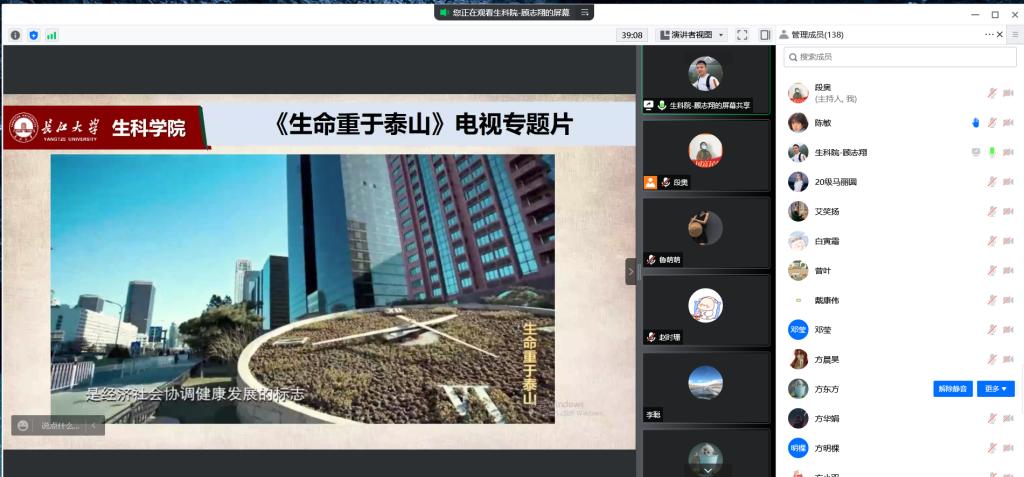The width and height of the screenshot is (1024, 477).
Task: Open the menu on screen-sharing banner
Action: tap(584, 13)
